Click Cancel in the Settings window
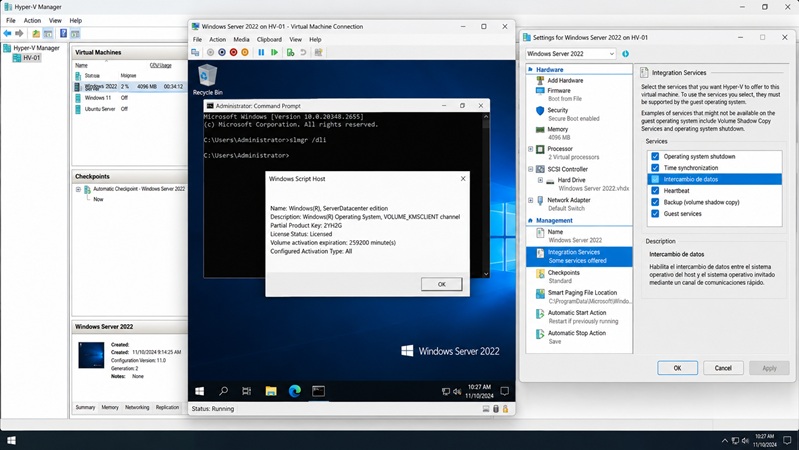Screen dimensions: 799x450 pos(723,368)
